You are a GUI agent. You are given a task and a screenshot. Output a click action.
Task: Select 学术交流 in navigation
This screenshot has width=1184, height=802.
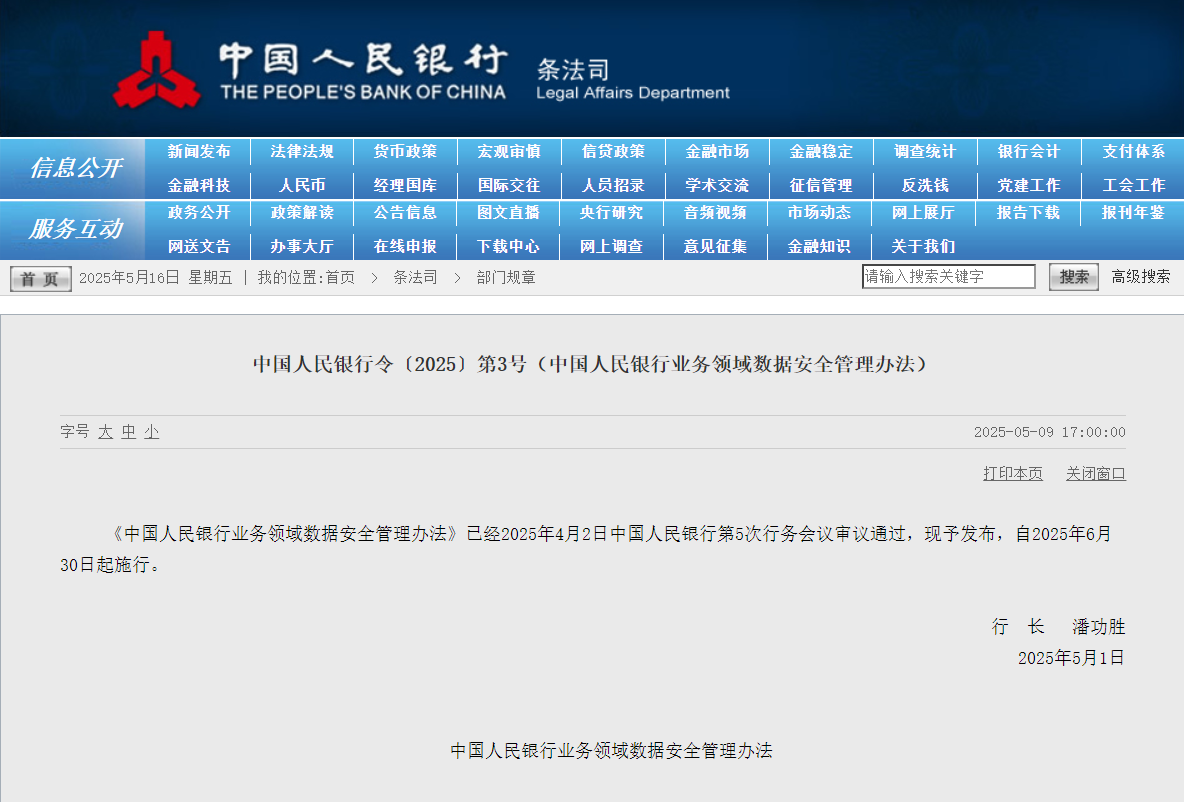pos(717,186)
